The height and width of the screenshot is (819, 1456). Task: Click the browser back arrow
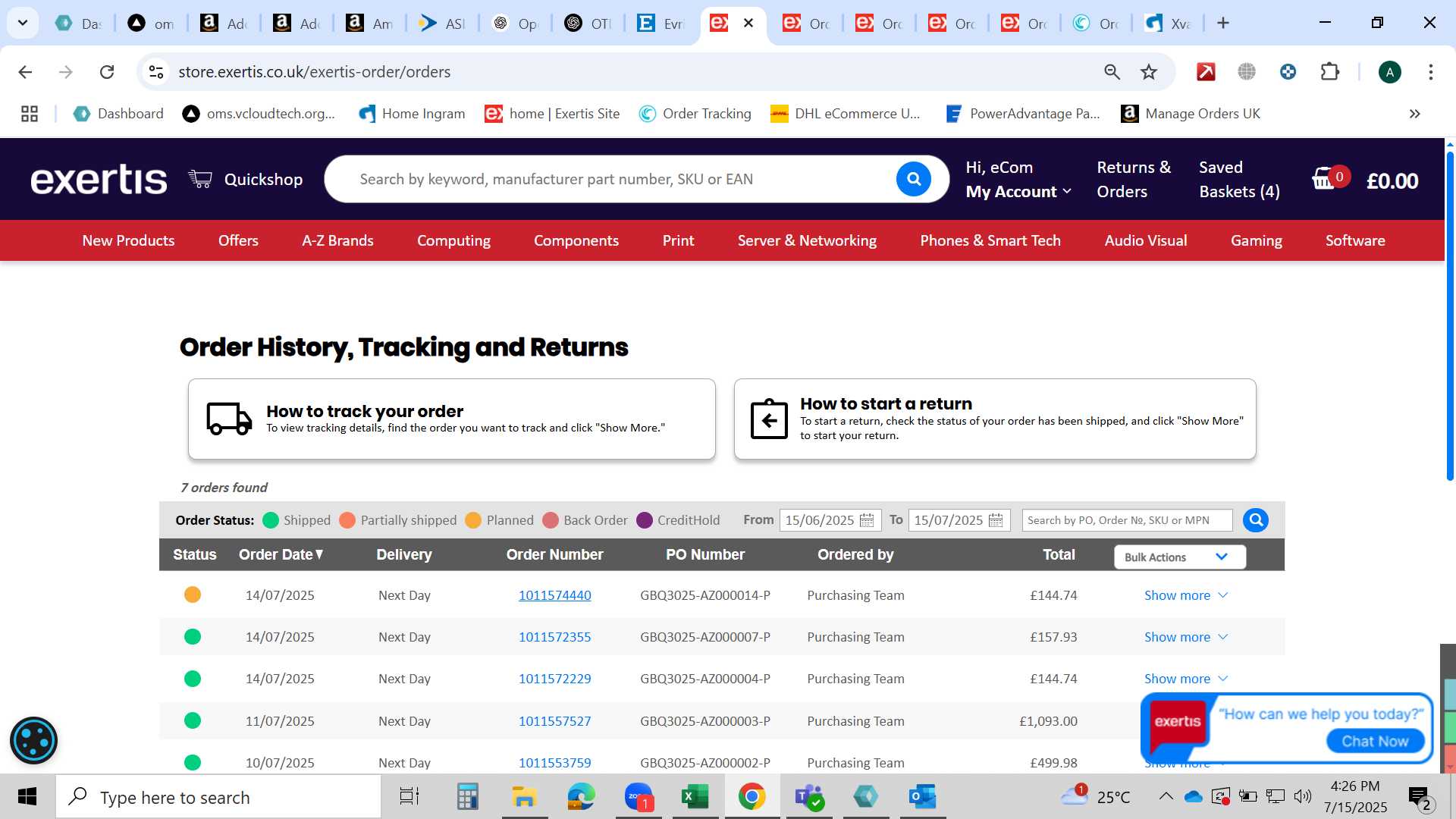25,72
